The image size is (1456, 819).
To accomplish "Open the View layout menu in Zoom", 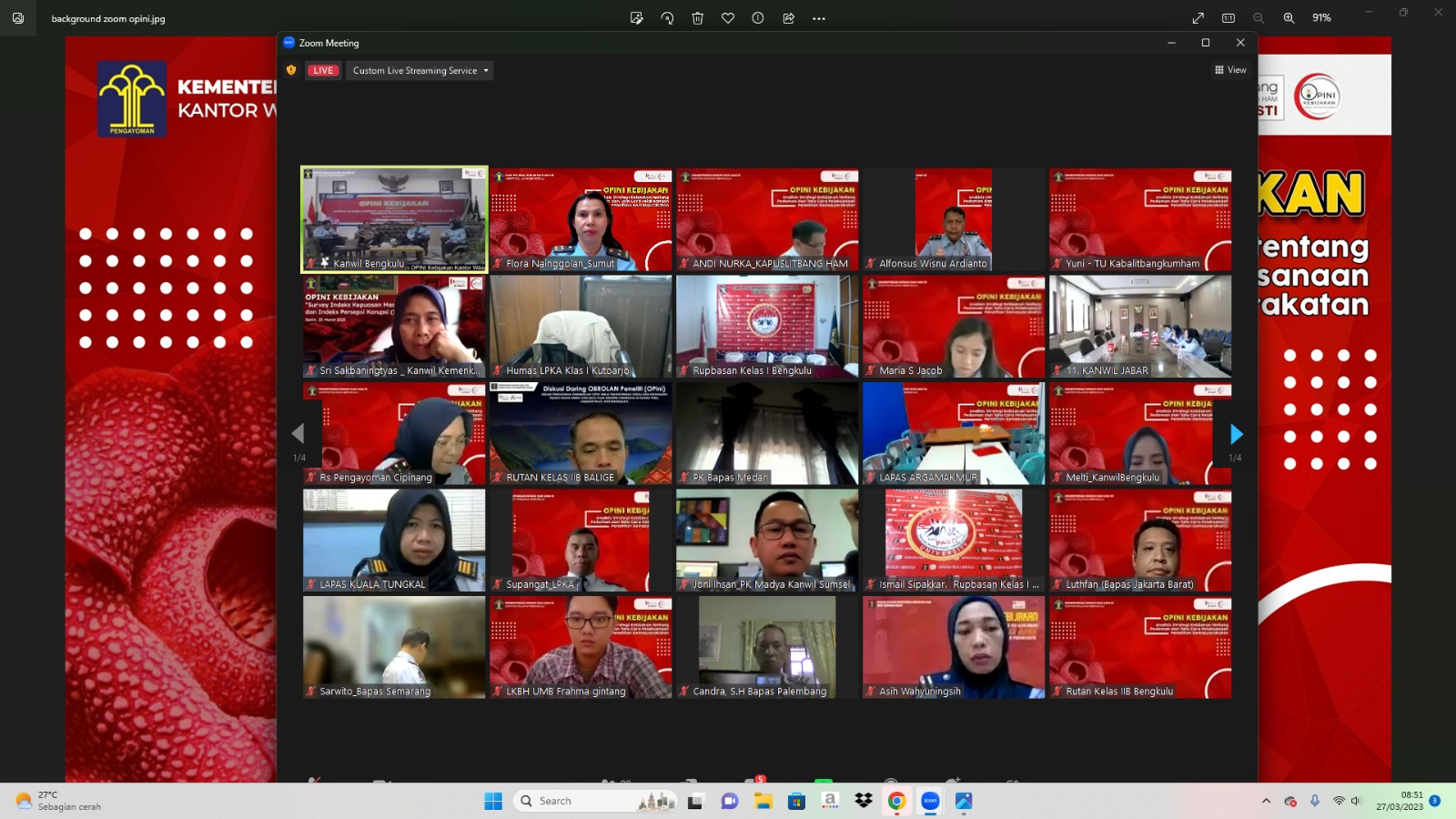I will [1230, 70].
